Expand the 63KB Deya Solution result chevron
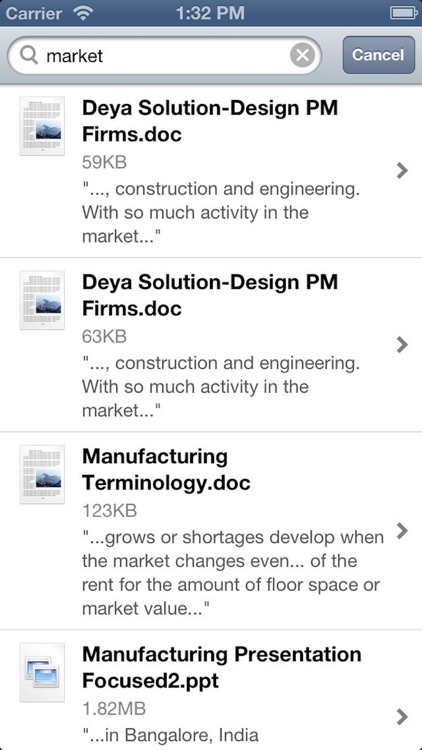 tap(402, 344)
